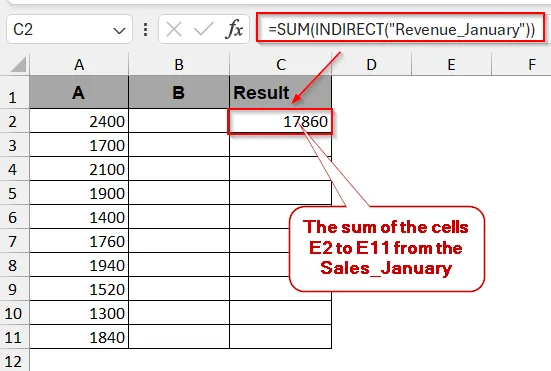
Task: Click empty cell B11
Action: (179, 337)
